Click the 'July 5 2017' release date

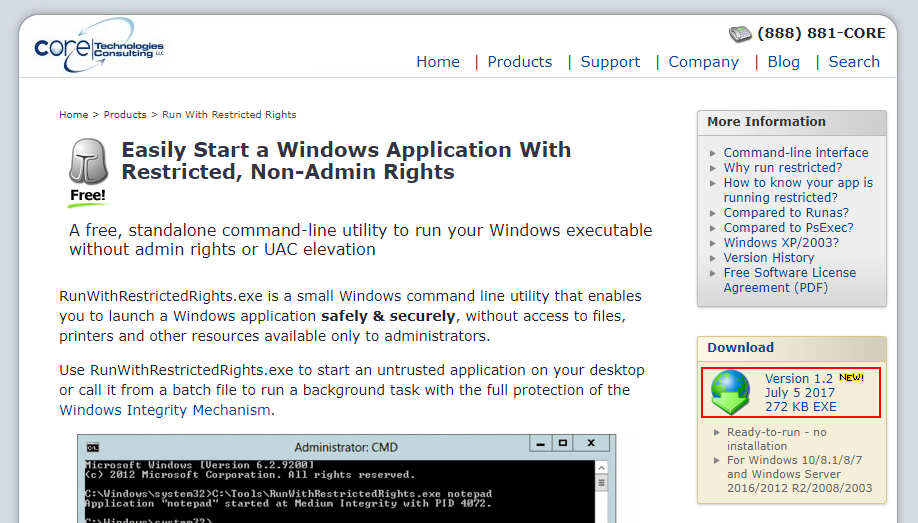pyautogui.click(x=800, y=393)
